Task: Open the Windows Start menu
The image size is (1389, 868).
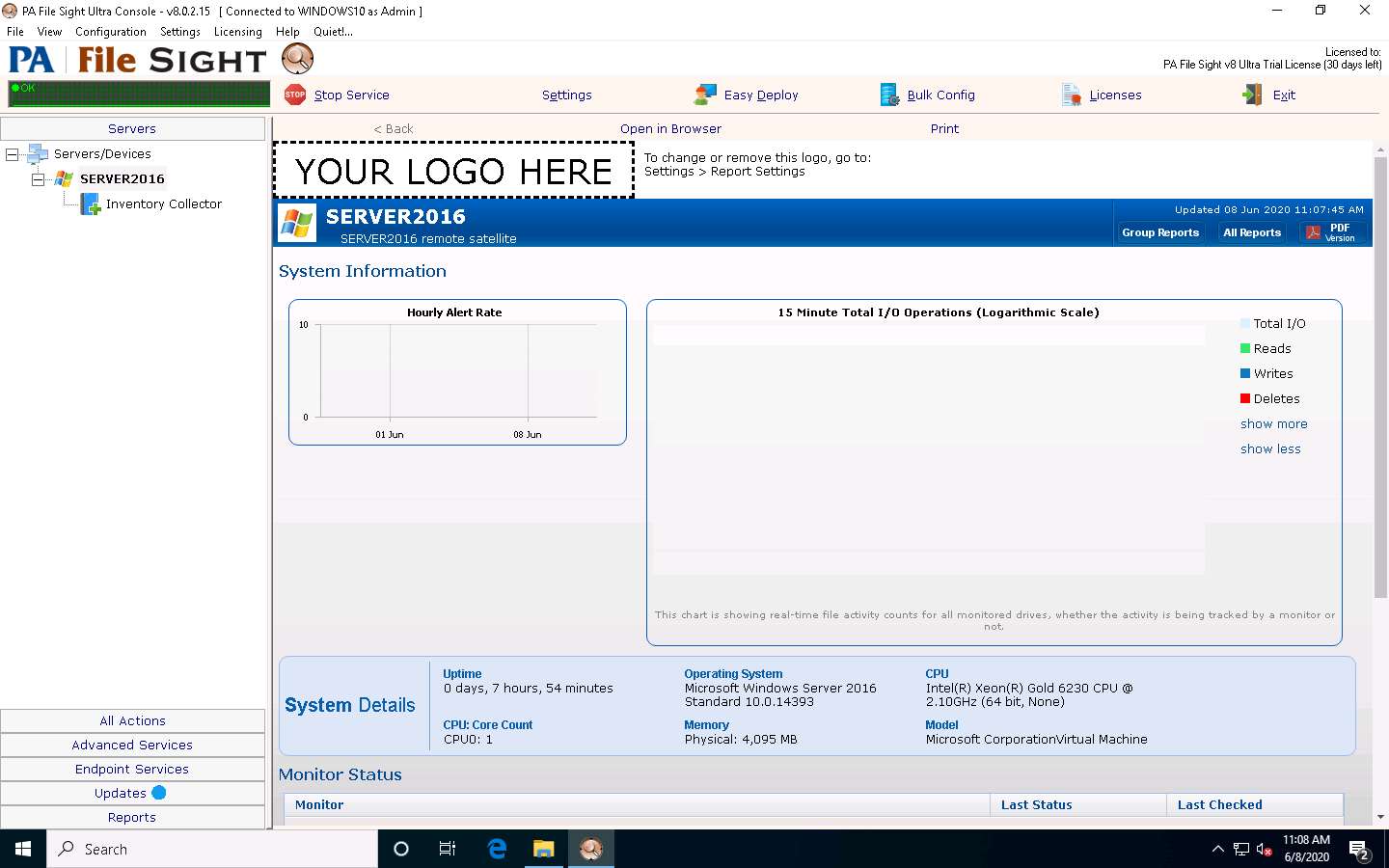Action: tap(23, 849)
